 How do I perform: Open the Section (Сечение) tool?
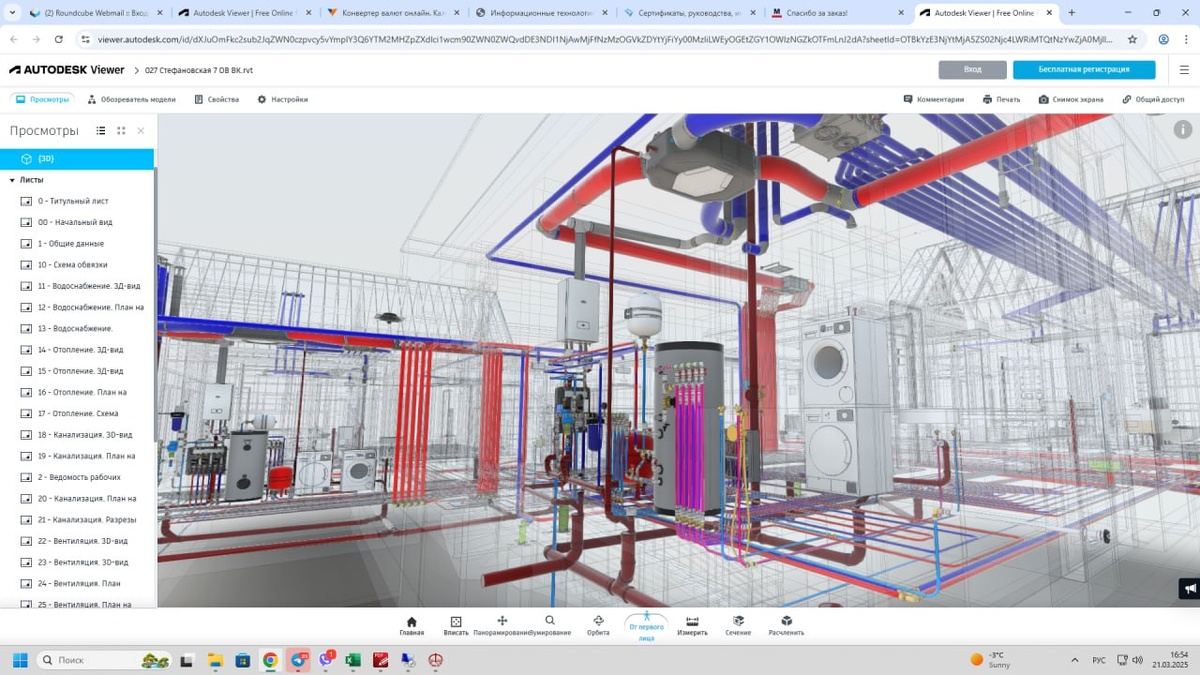pyautogui.click(x=738, y=625)
